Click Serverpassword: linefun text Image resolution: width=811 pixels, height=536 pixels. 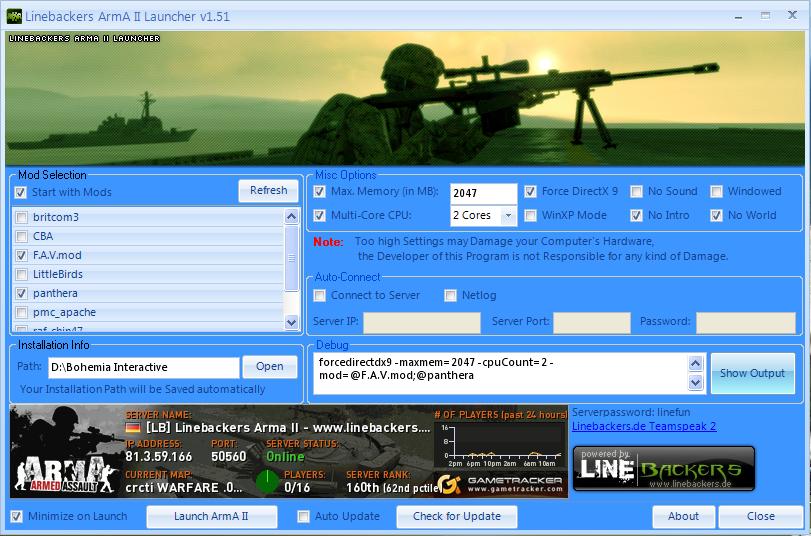pos(631,412)
